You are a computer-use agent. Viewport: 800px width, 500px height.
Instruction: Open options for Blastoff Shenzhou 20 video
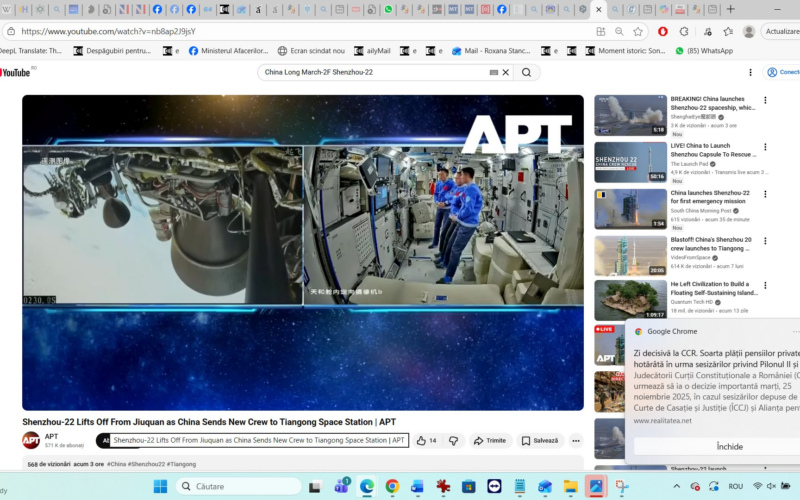(x=765, y=241)
